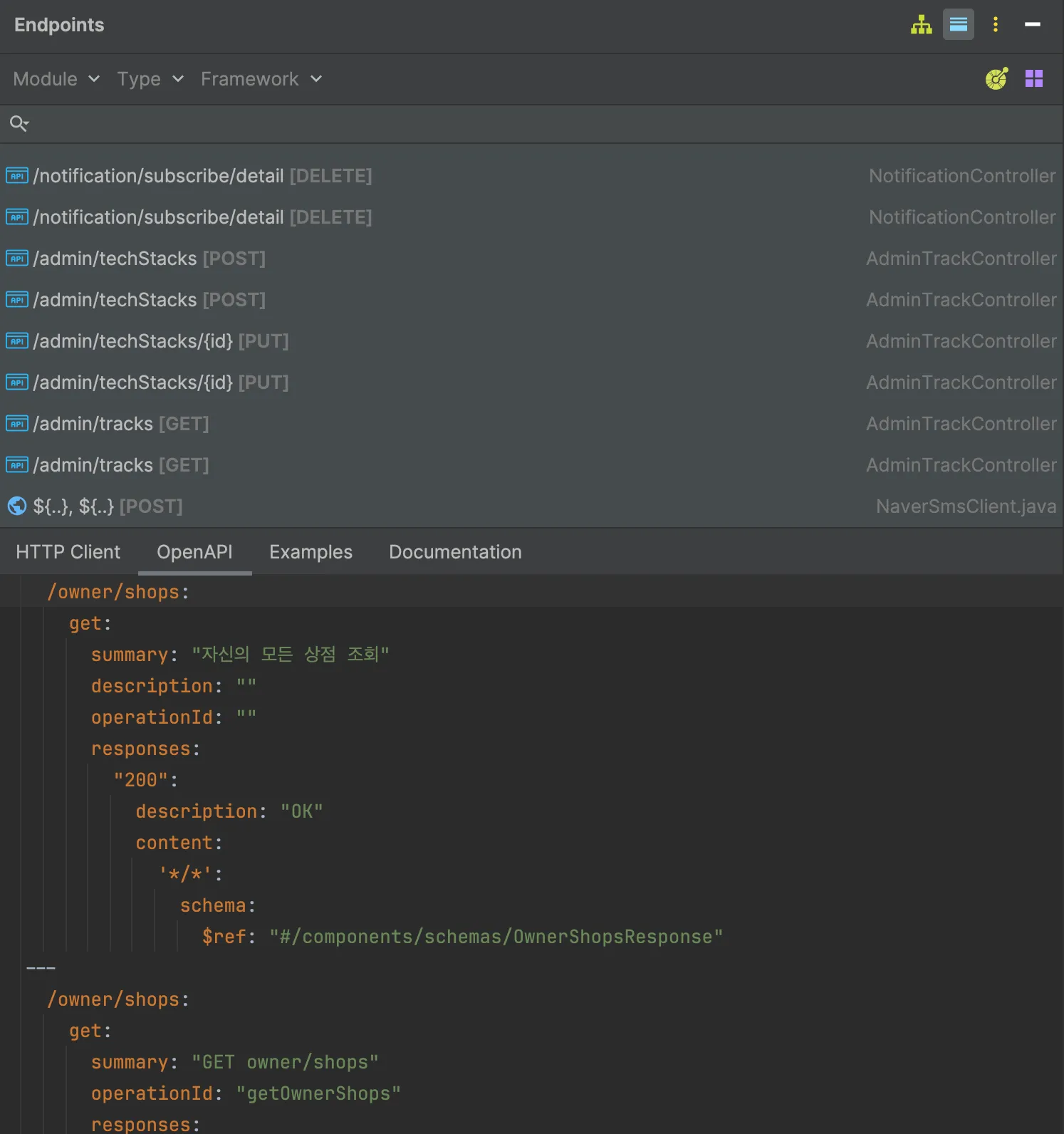
Task: Click the purple grid tiles icon
Action: click(x=1033, y=78)
